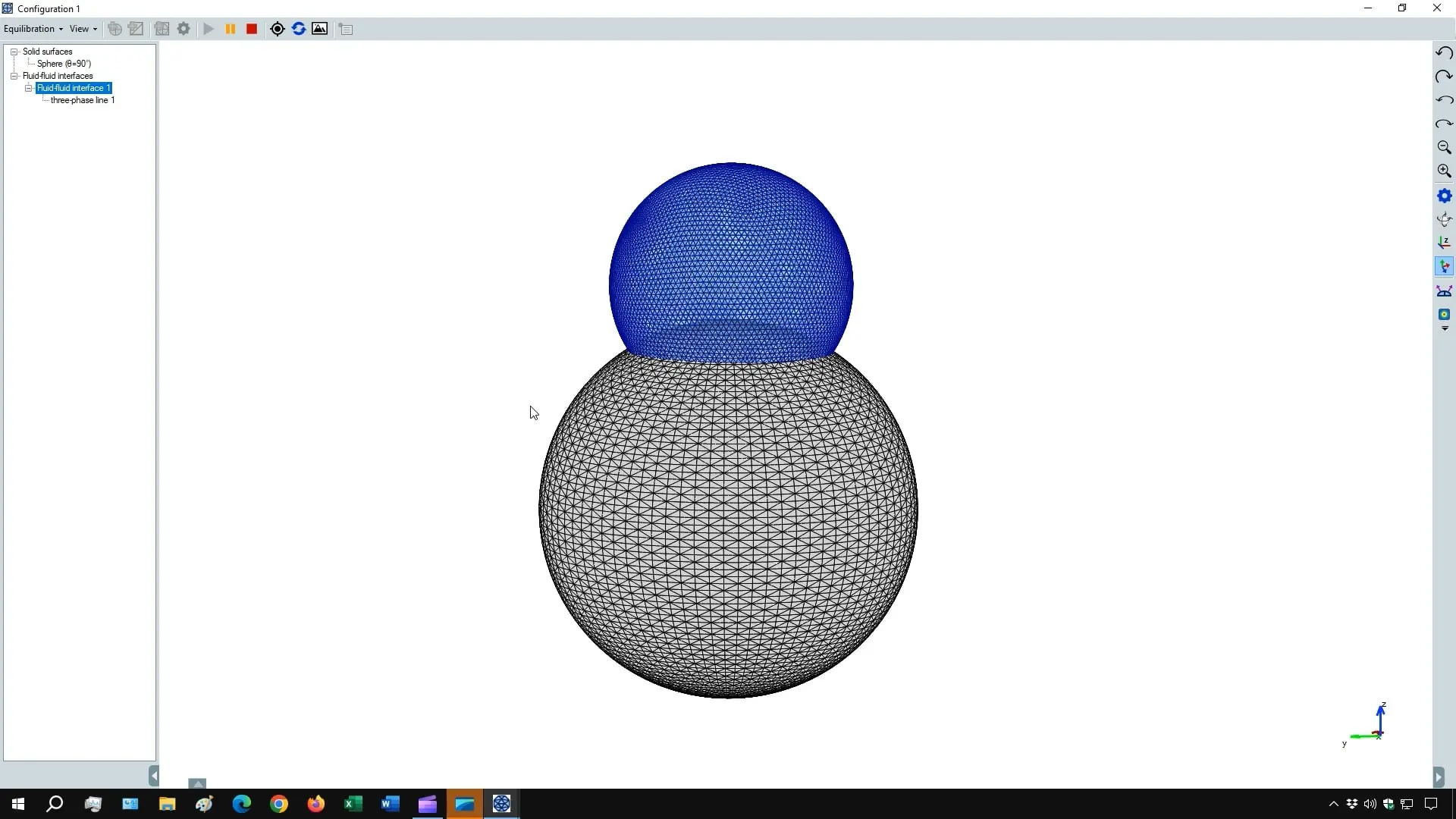This screenshot has width=1456, height=819.
Task: Open the log with the list icon
Action: 346,29
